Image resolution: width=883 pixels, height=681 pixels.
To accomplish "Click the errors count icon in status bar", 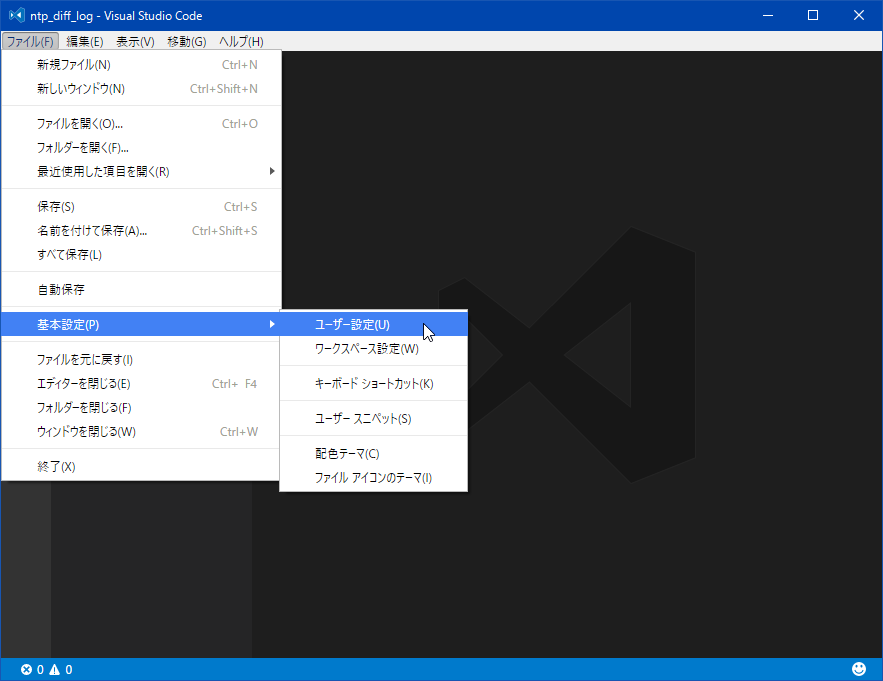I will tap(26, 669).
